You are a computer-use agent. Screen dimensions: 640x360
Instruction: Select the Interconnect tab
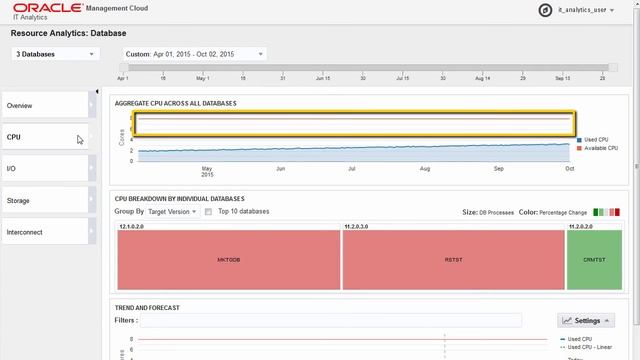(45, 232)
